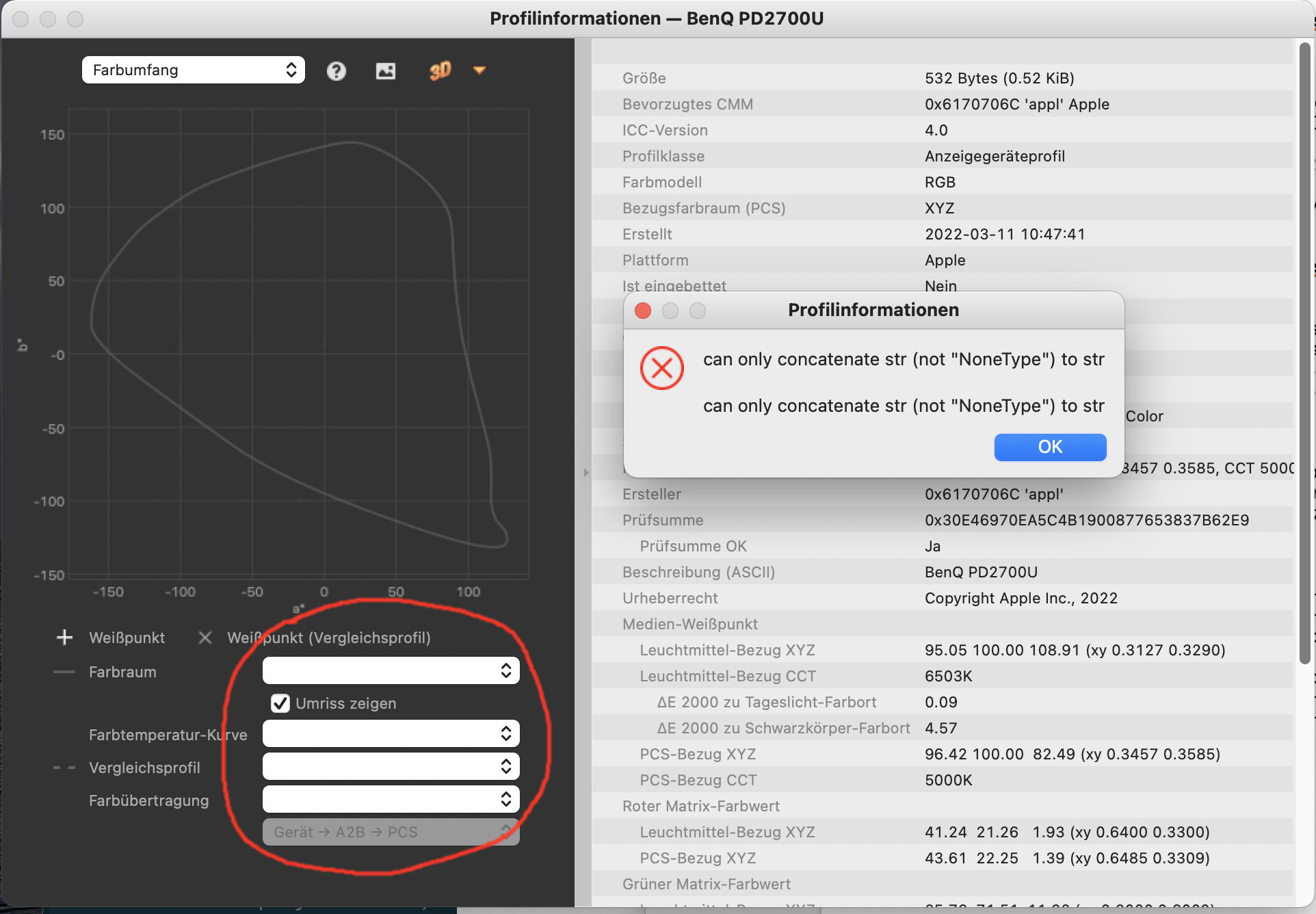Click the plus icon beside Weißpunkt
Viewport: 1316px width, 914px height.
tap(64, 637)
